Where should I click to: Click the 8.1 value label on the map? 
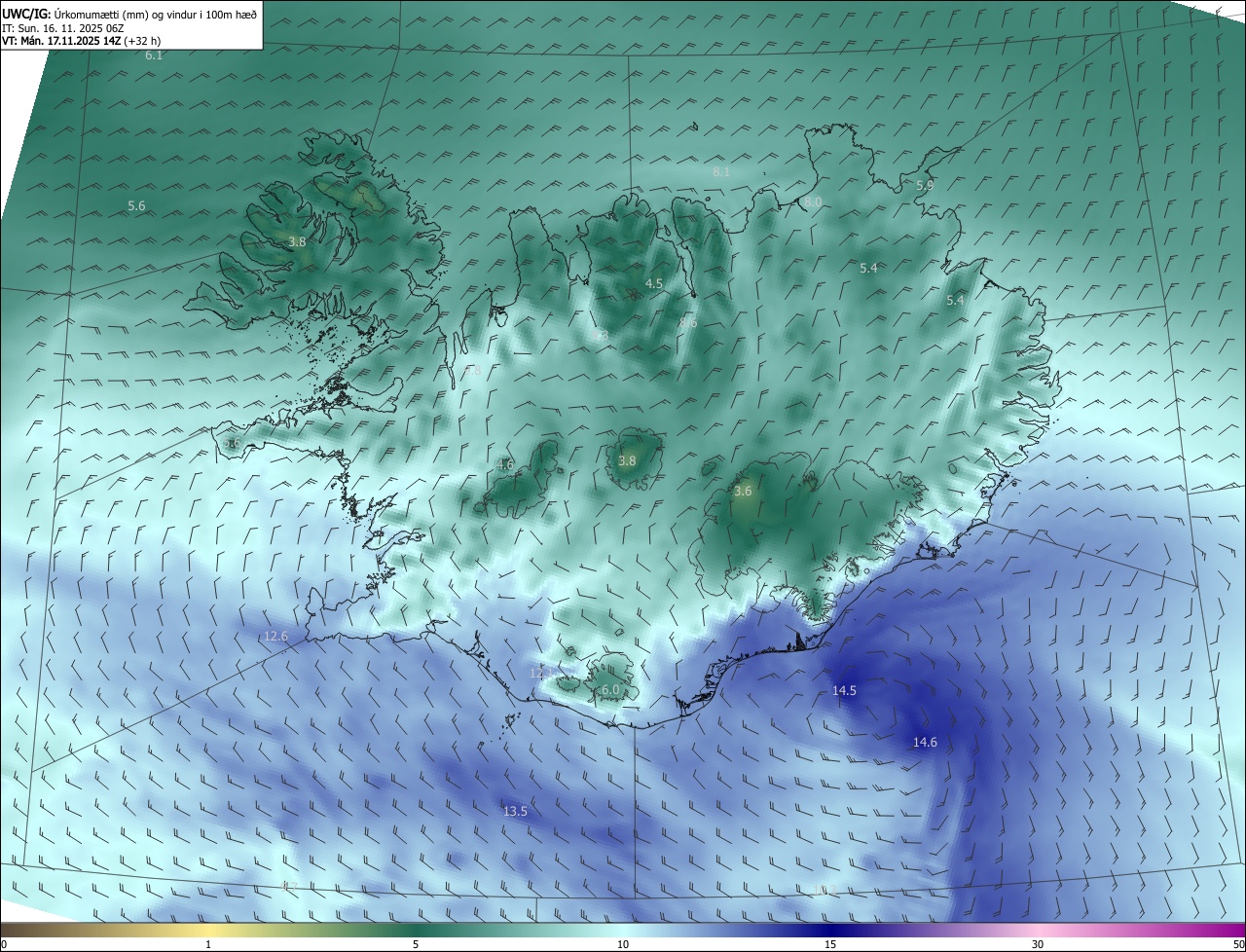721,171
